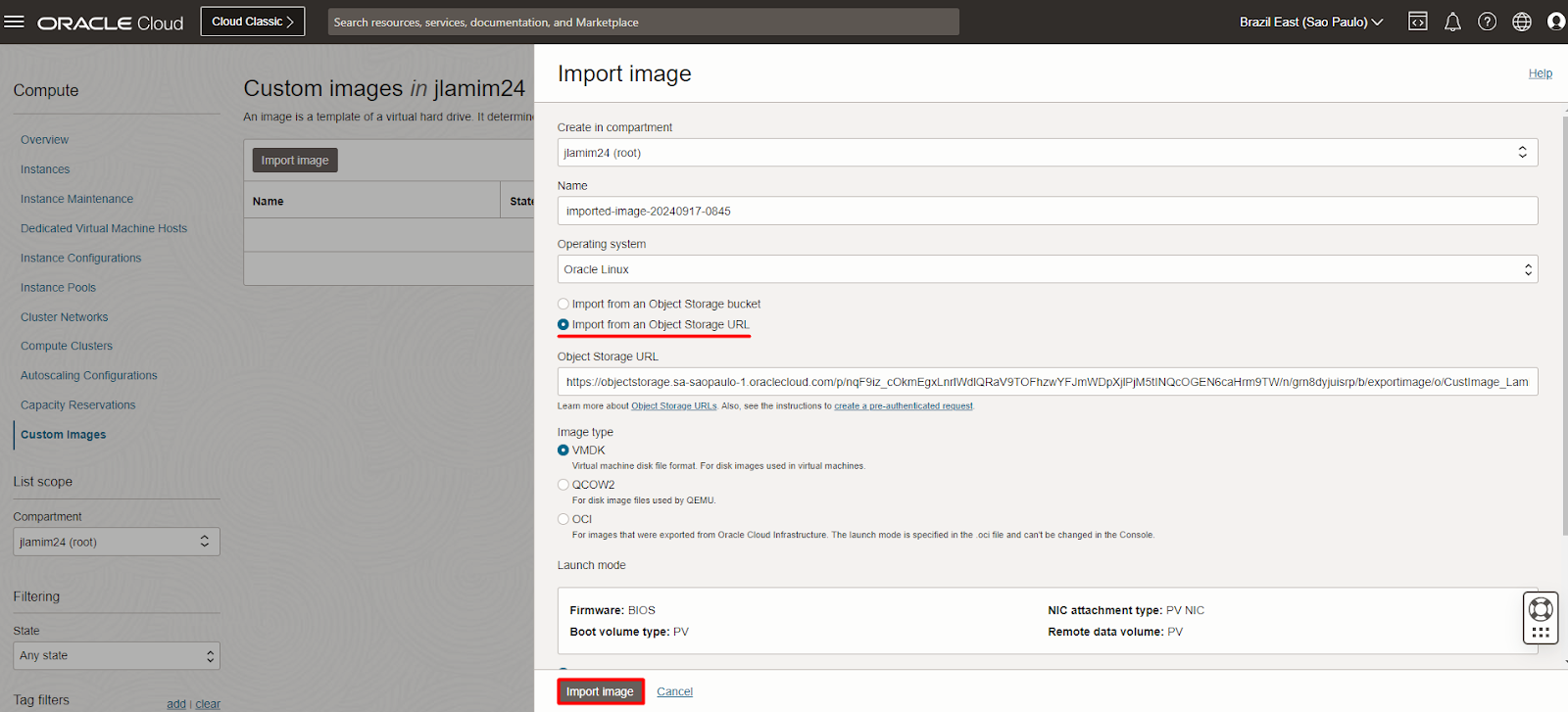Open Dedicated Virtual Machine Hosts
This screenshot has width=1568, height=712.
click(x=104, y=228)
